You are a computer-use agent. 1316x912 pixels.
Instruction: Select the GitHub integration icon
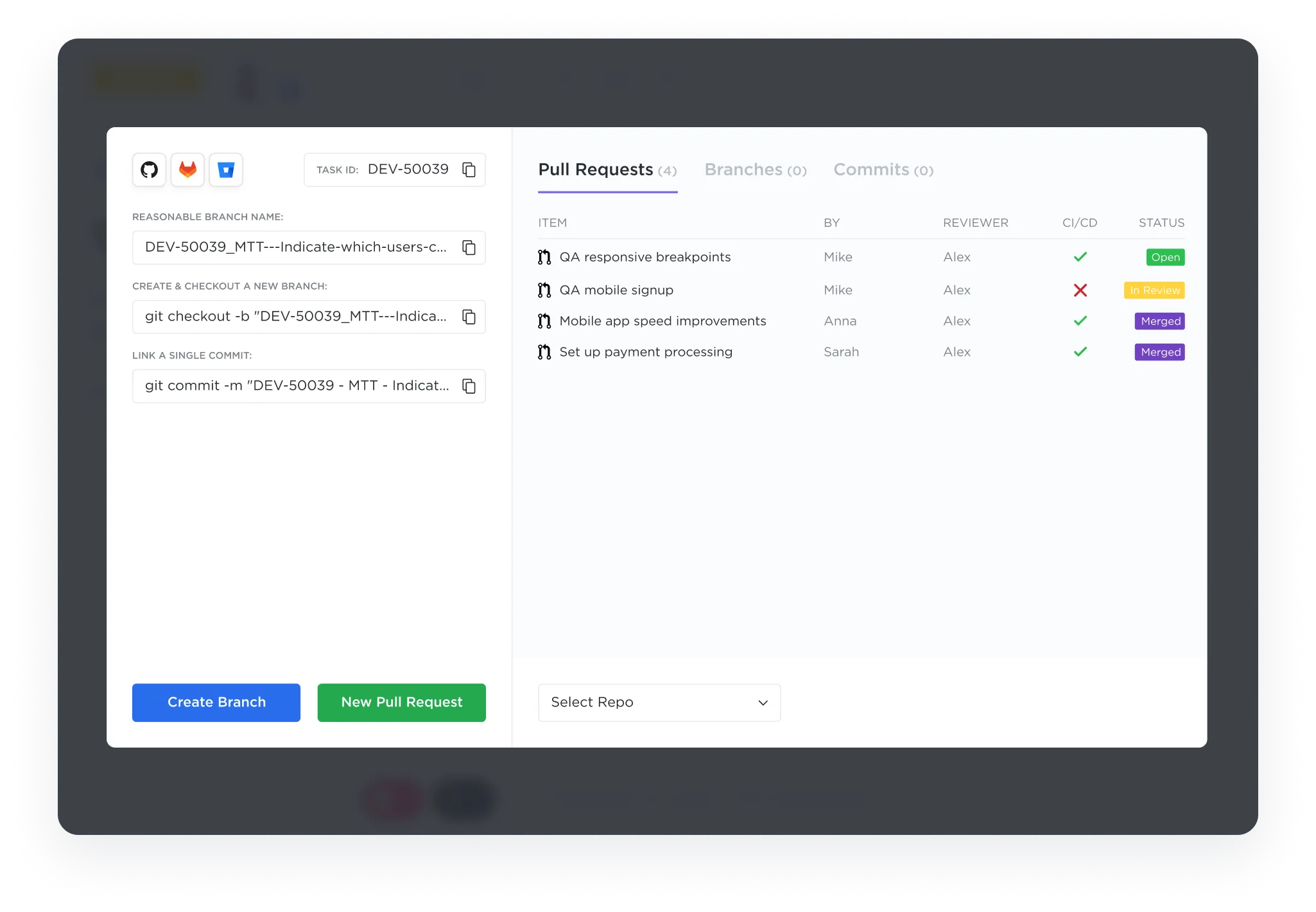[x=149, y=170]
